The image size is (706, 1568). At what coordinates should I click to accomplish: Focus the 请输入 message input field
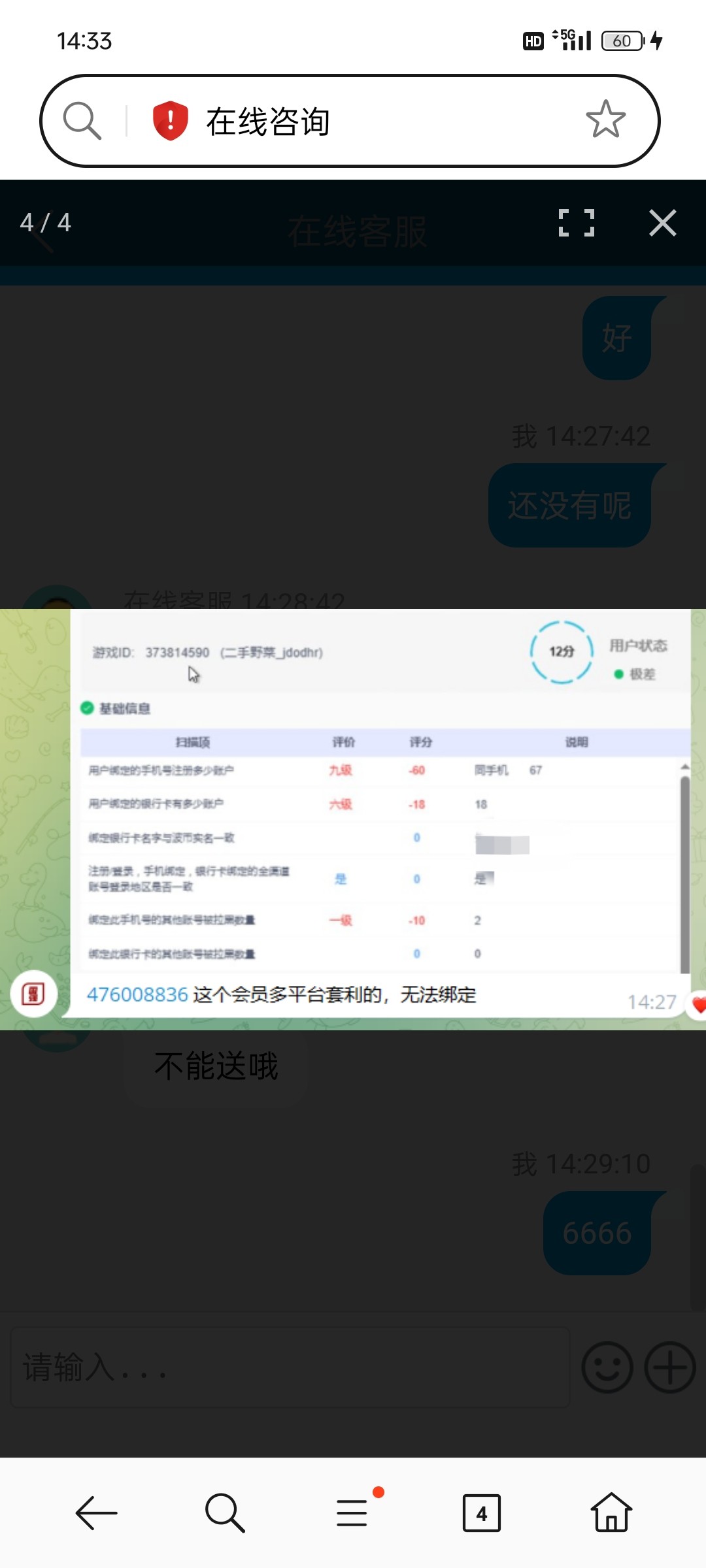click(x=290, y=1367)
